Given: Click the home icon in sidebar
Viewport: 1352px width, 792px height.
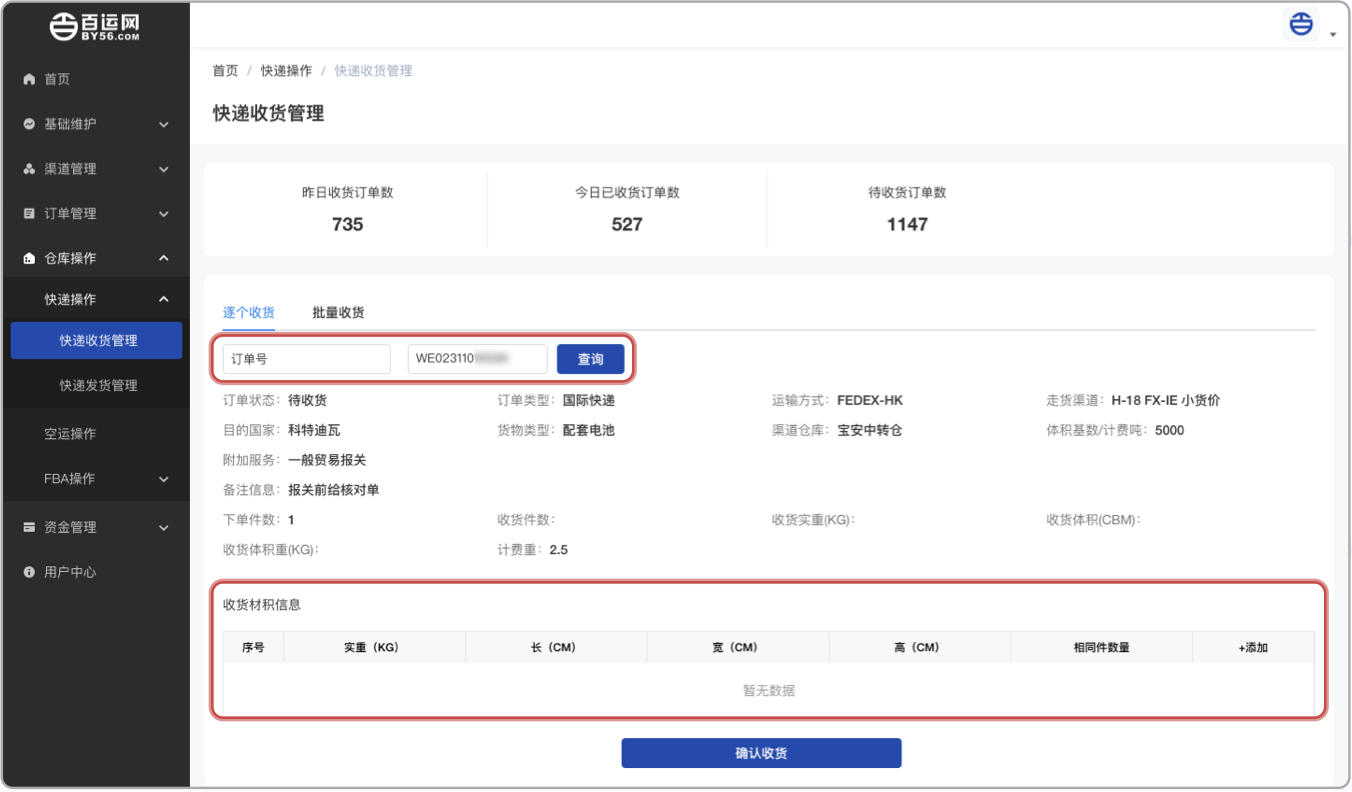Looking at the screenshot, I should click(x=29, y=80).
